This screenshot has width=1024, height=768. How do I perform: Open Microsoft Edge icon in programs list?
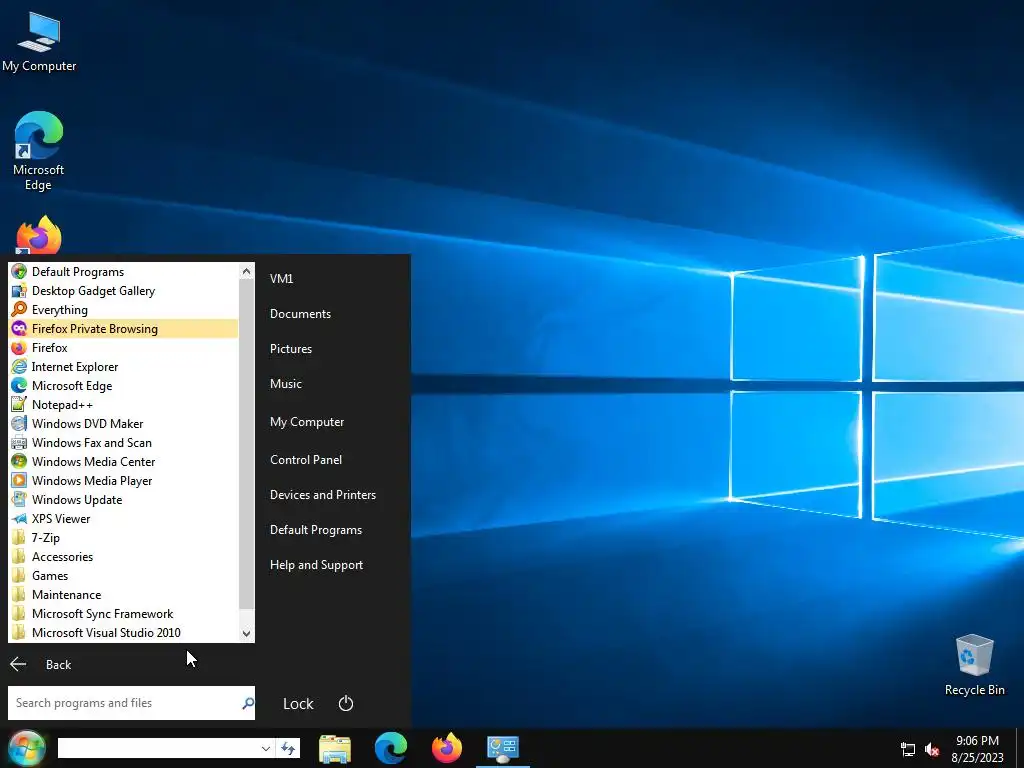point(19,385)
